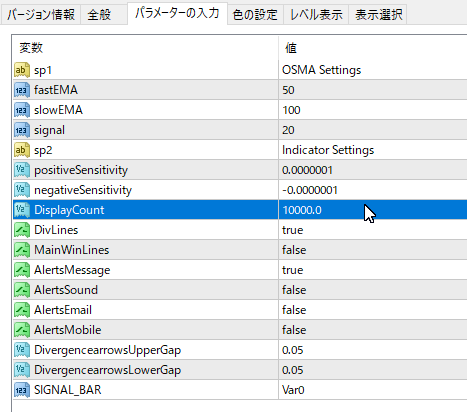Click the double icon beside DisplayCount

coord(22,210)
